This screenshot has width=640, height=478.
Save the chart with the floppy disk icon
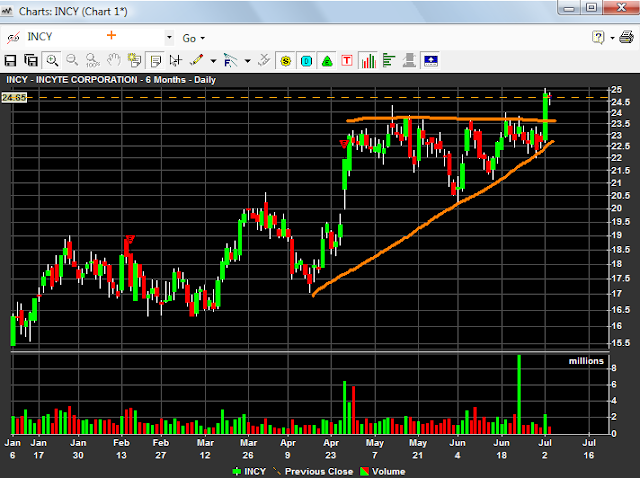pyautogui.click(x=10, y=61)
